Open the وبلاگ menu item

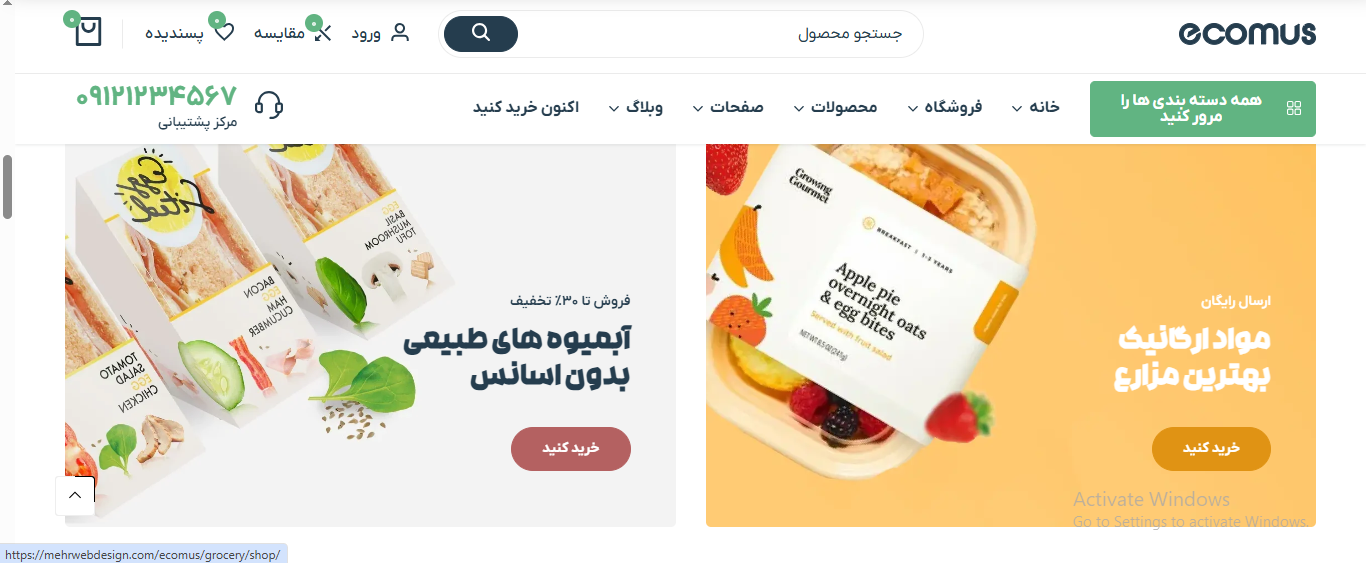pyautogui.click(x=635, y=107)
